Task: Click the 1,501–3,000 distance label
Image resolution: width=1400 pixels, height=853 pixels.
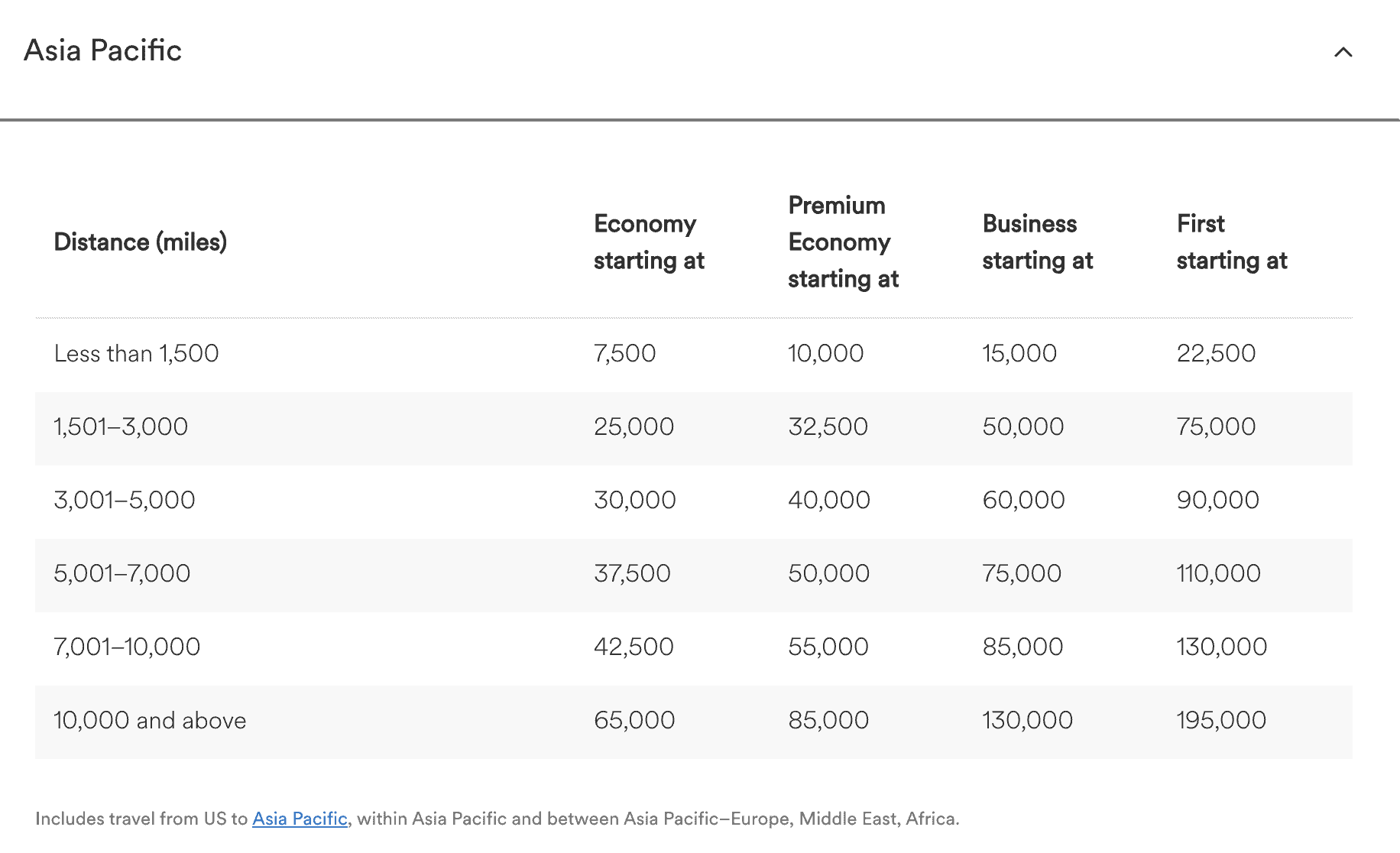Action: click(120, 426)
